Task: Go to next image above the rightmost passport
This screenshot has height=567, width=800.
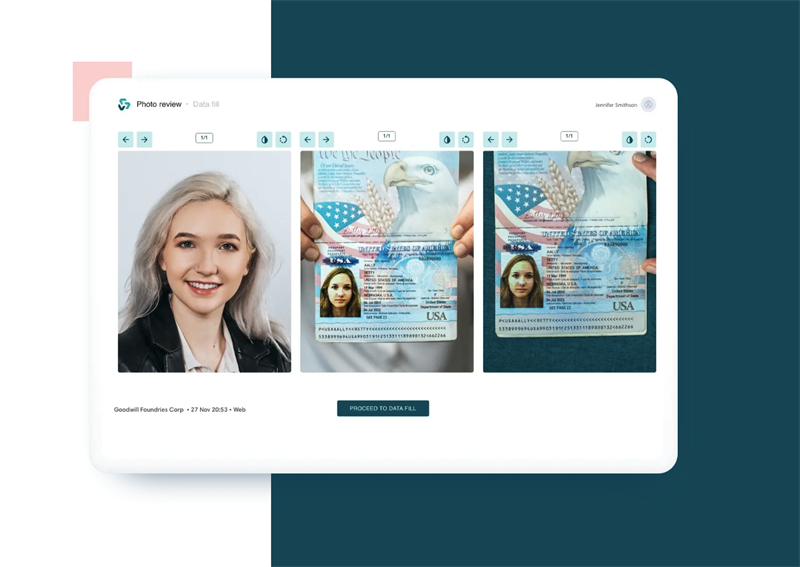Action: point(509,140)
